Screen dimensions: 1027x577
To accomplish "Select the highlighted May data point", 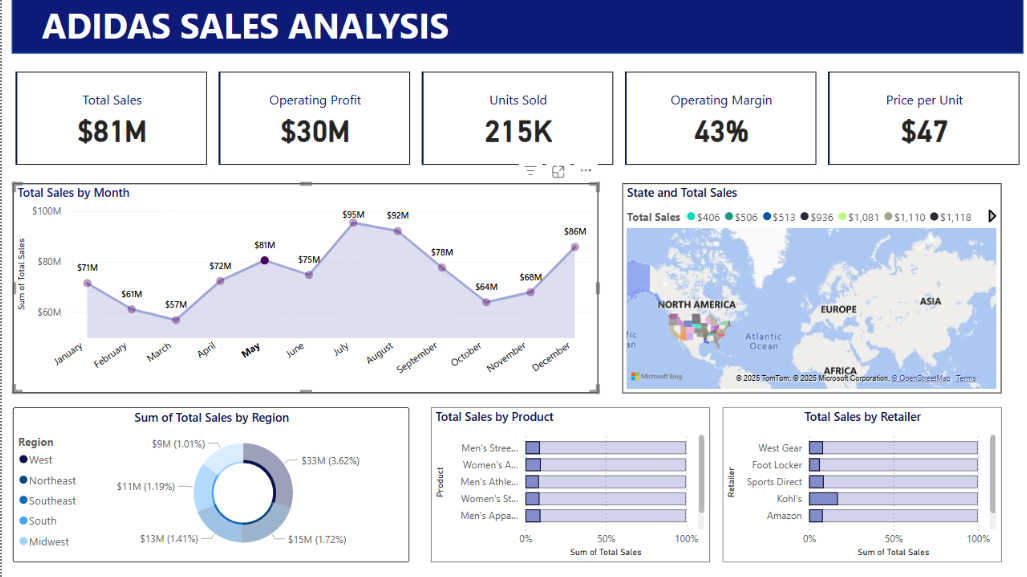I will click(x=265, y=260).
